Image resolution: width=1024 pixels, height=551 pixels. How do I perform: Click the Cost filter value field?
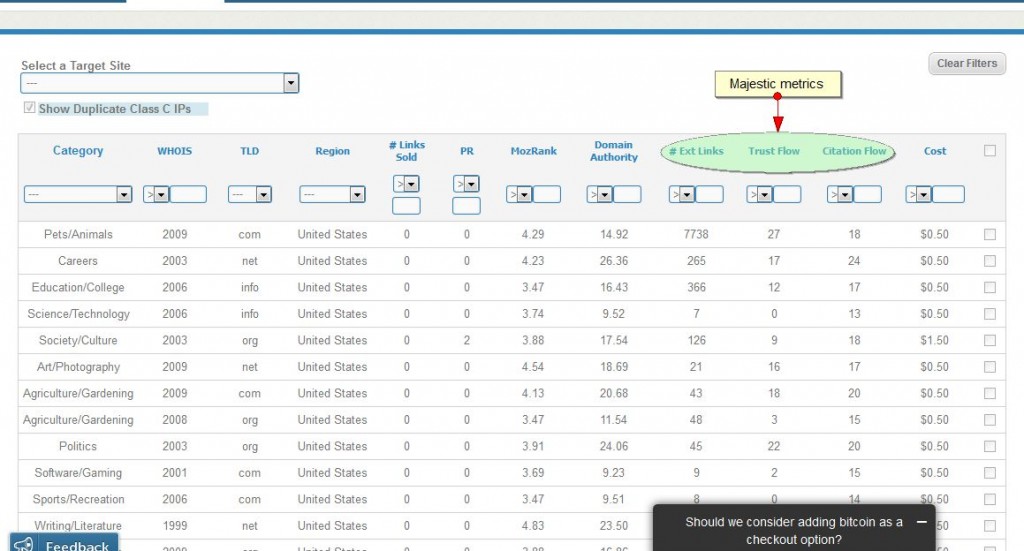click(948, 194)
